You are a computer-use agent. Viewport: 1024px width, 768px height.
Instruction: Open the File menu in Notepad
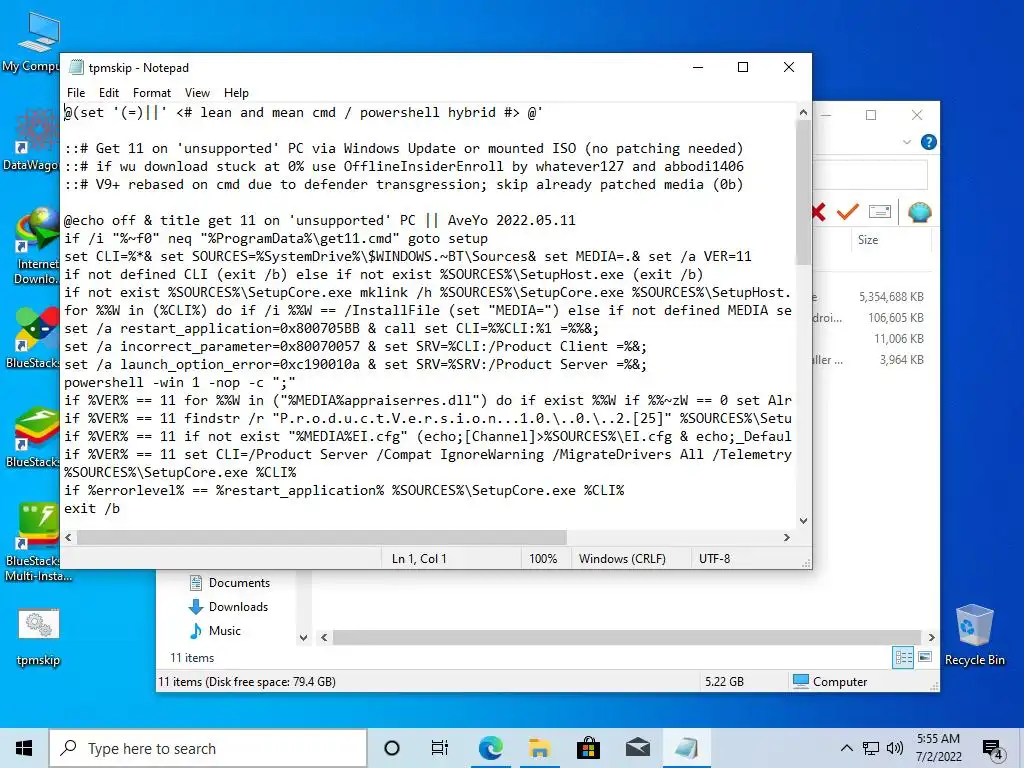pyautogui.click(x=76, y=93)
